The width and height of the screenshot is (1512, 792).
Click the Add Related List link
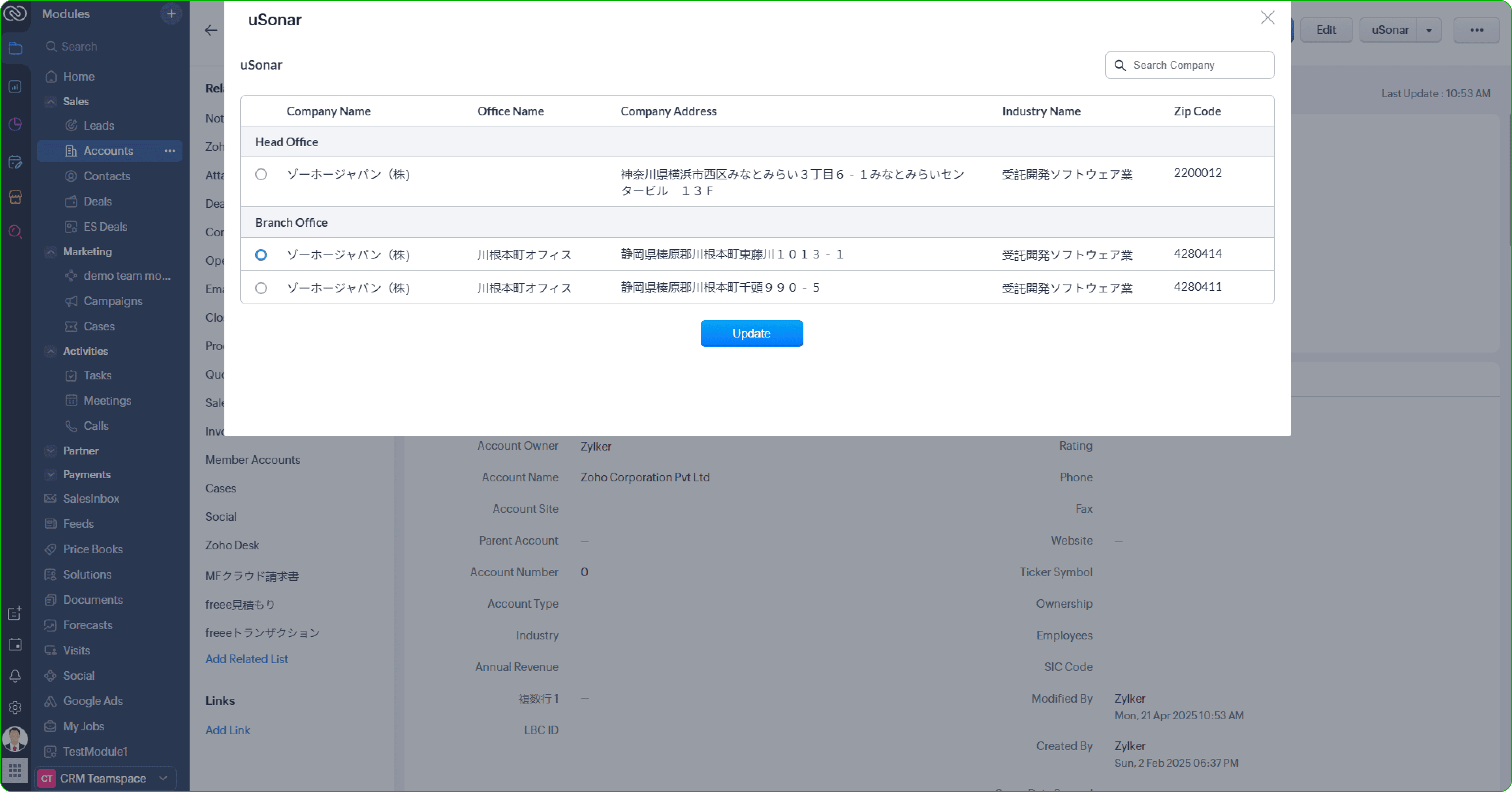(246, 659)
